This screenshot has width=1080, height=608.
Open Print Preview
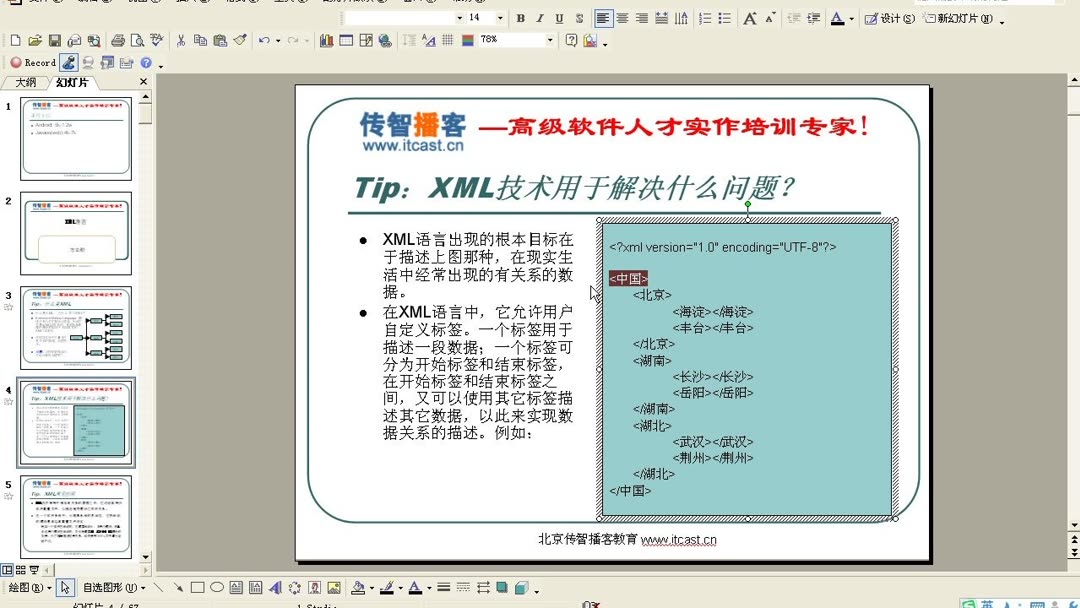tap(136, 40)
